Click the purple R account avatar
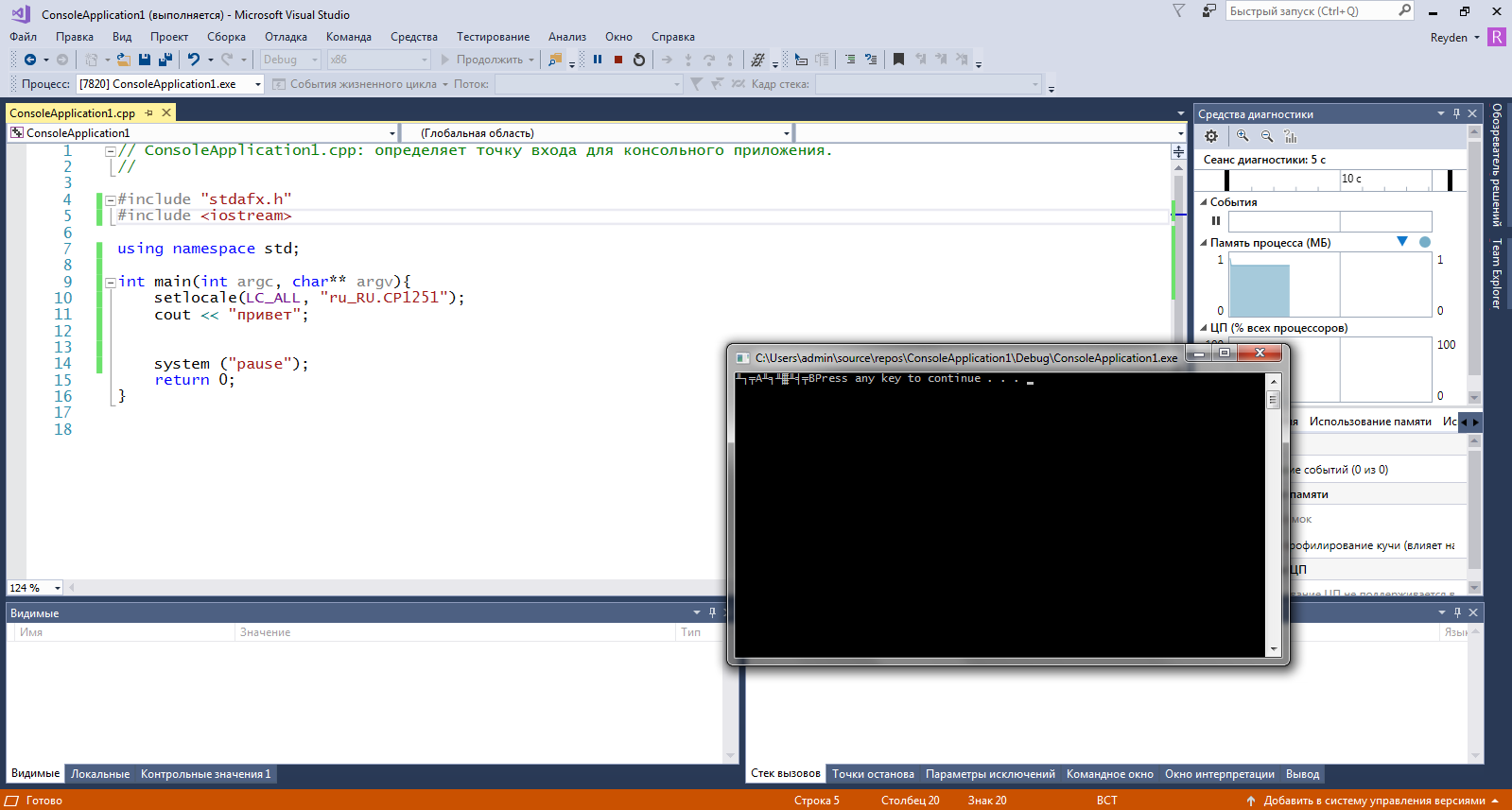The image size is (1512, 810). 1497,37
